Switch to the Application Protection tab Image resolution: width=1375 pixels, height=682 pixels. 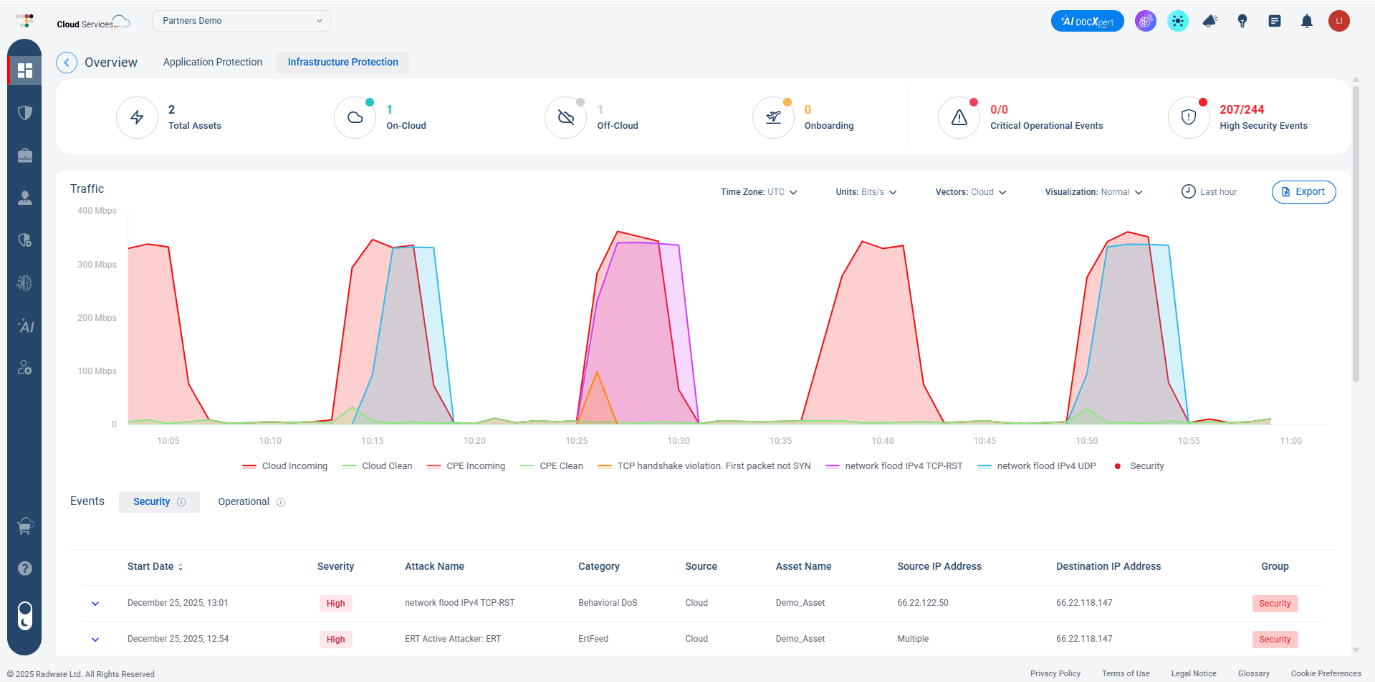tap(212, 62)
